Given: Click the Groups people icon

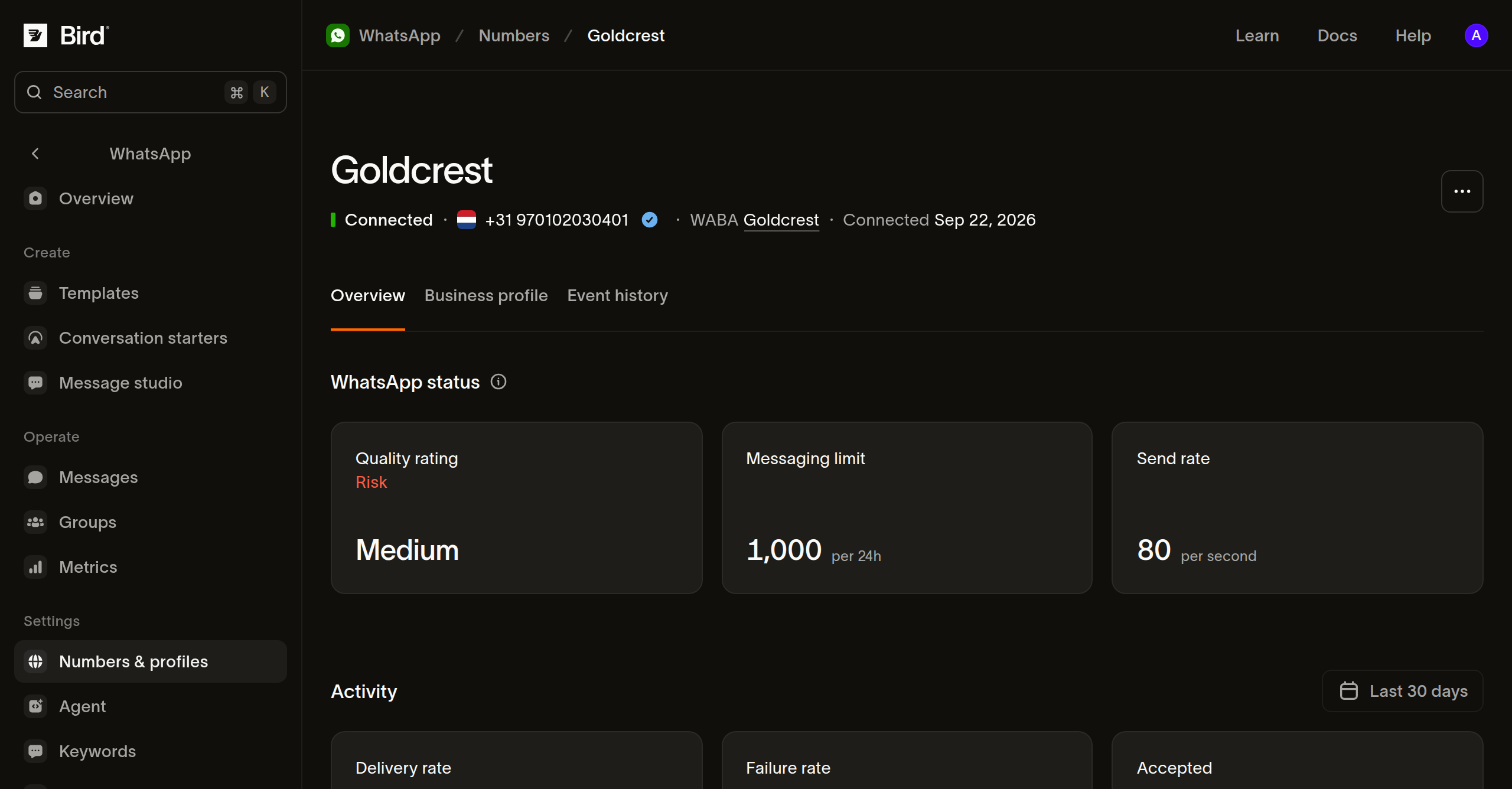Looking at the screenshot, I should point(35,522).
